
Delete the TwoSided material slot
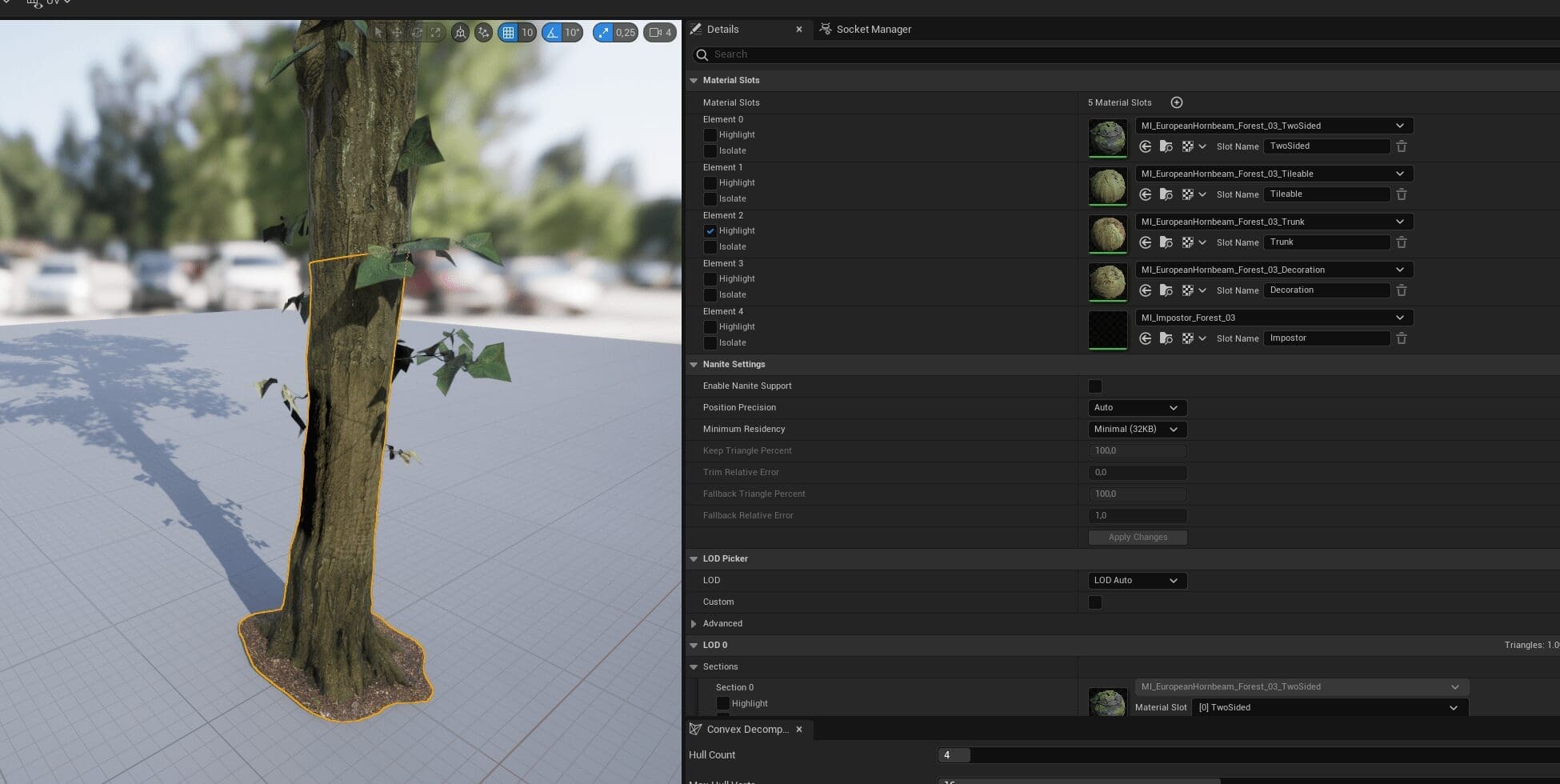click(1401, 146)
